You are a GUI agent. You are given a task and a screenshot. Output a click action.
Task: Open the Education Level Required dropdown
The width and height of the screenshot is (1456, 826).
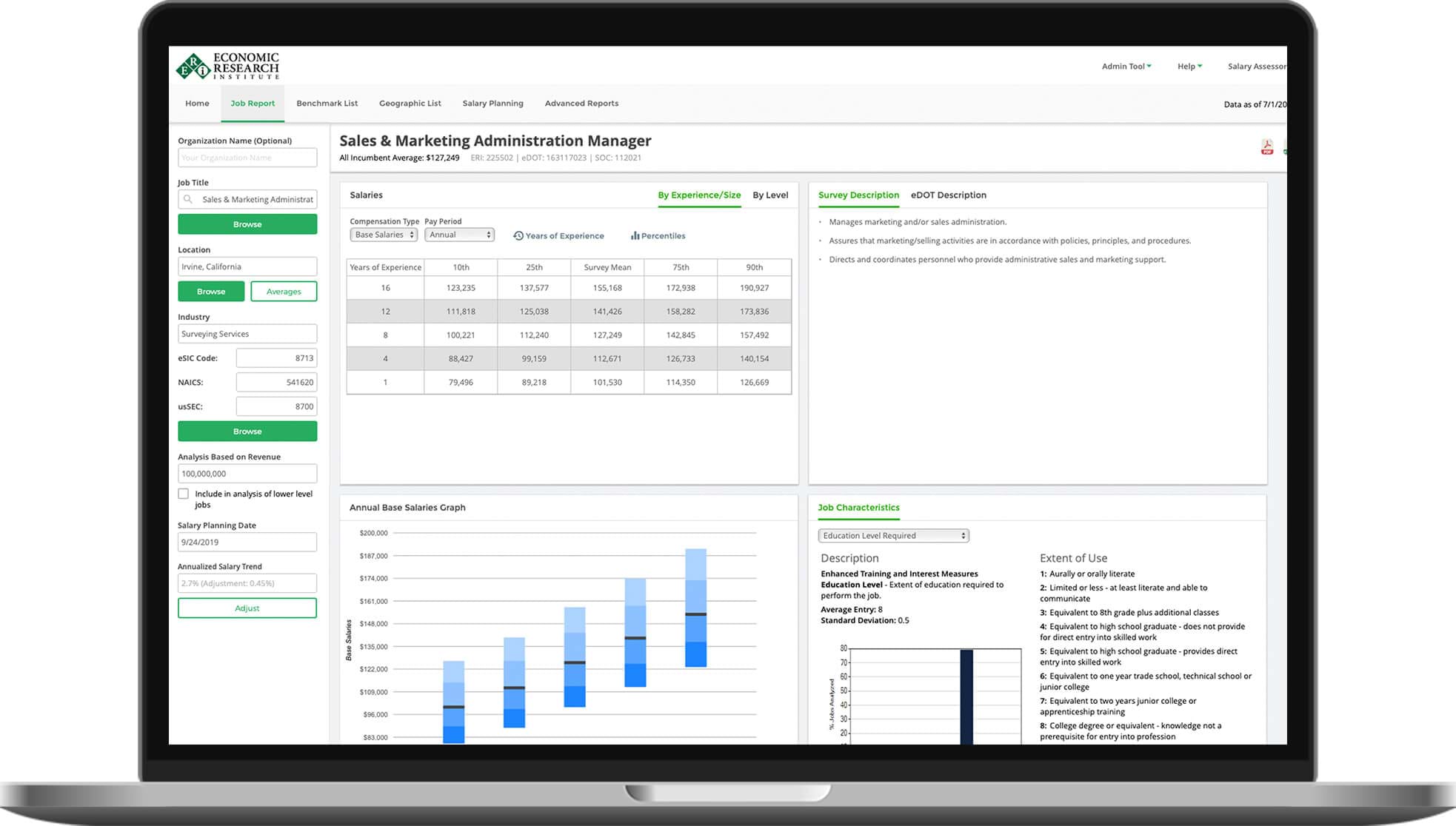tap(892, 535)
